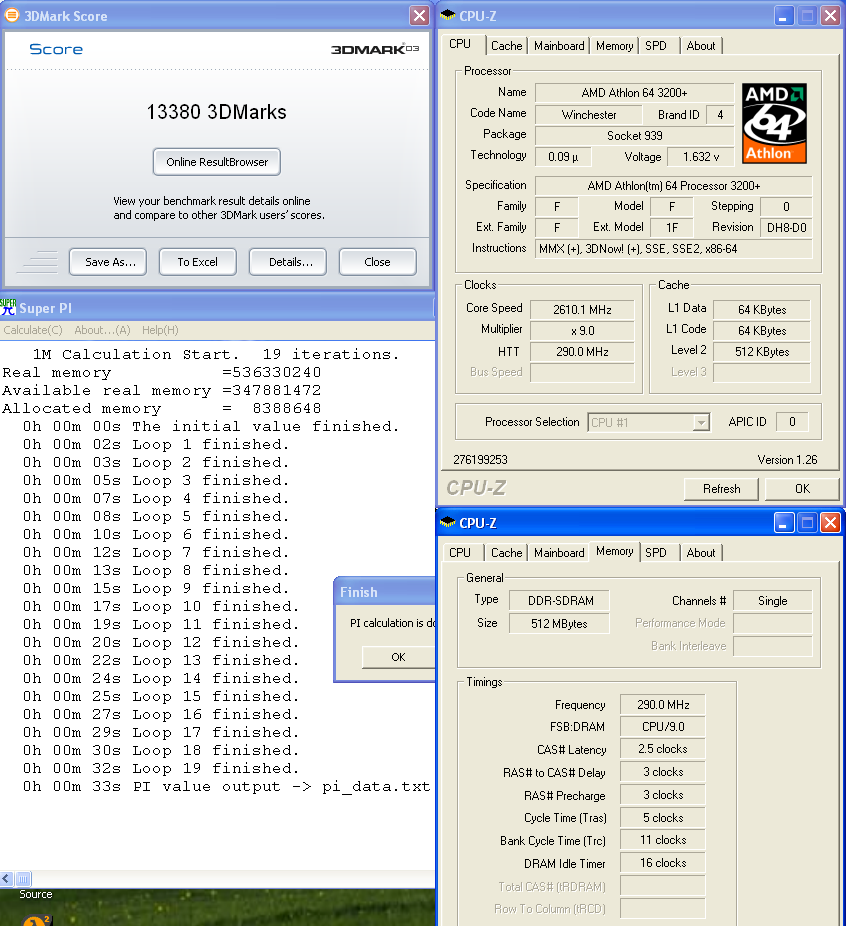Open Memory tab in upper CPU-Z
This screenshot has width=846, height=926.
coord(614,45)
